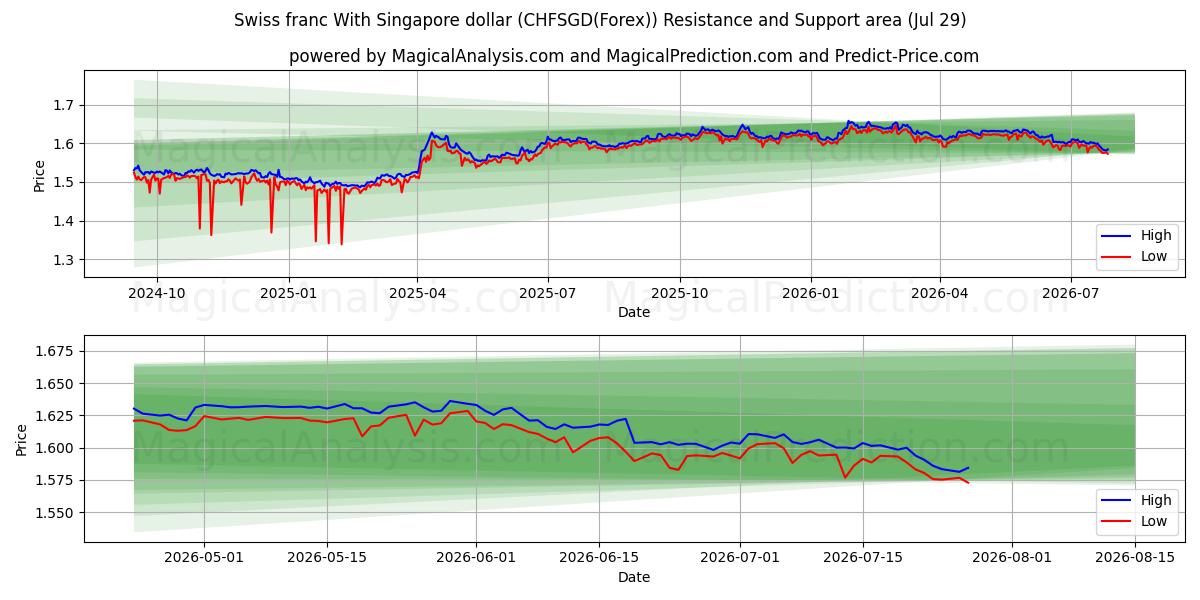Click upper chart x-axis label '2025-01'
The image size is (1200, 600).
[x=289, y=294]
